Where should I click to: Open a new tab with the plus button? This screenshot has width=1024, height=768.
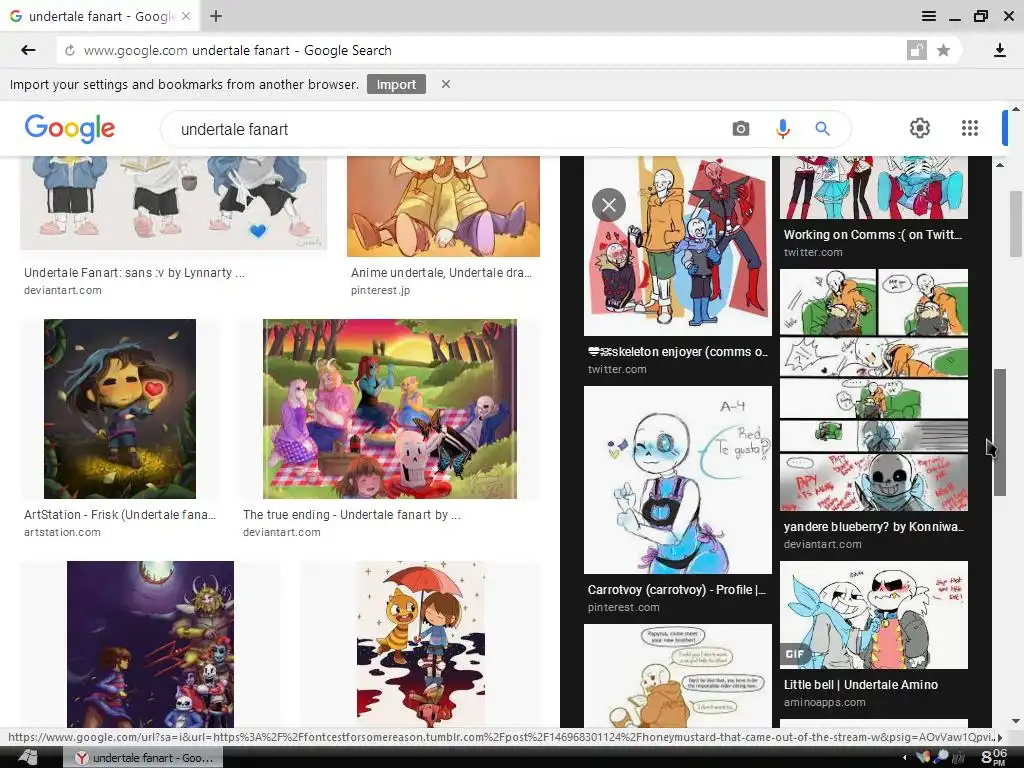(216, 16)
